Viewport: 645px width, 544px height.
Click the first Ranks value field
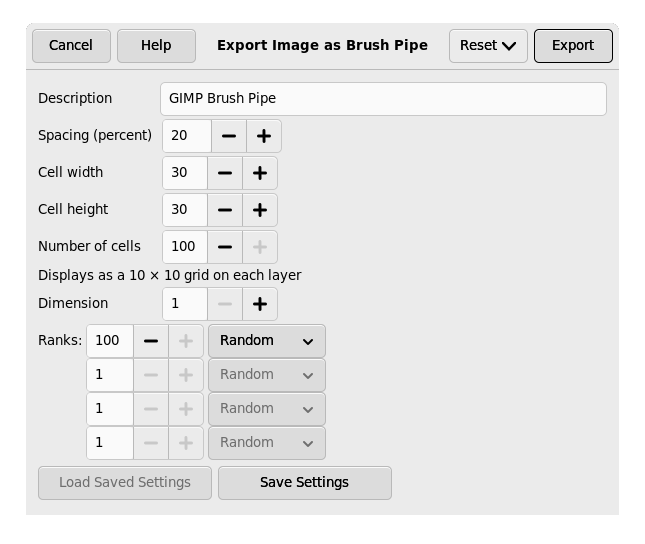coord(109,341)
